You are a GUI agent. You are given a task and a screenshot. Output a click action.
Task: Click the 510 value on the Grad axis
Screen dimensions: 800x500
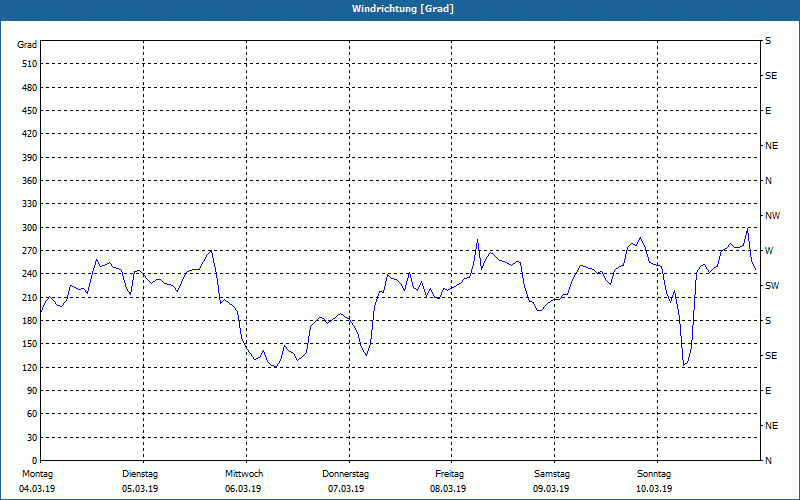30,64
